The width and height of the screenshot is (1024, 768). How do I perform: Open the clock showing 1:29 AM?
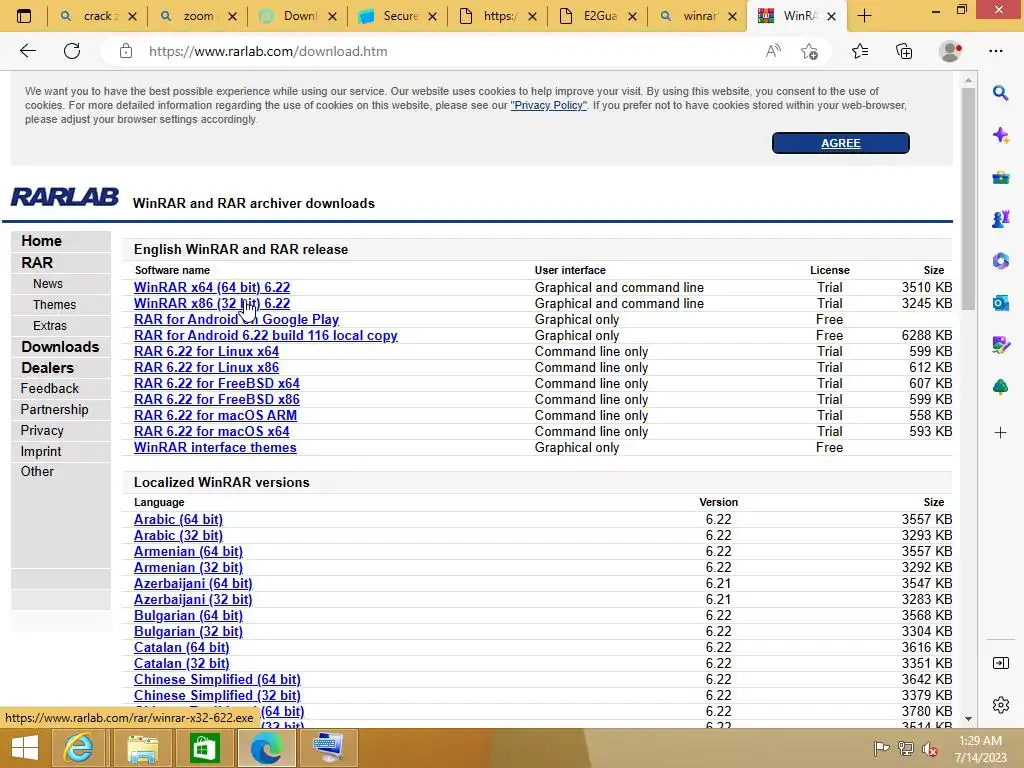(980, 748)
